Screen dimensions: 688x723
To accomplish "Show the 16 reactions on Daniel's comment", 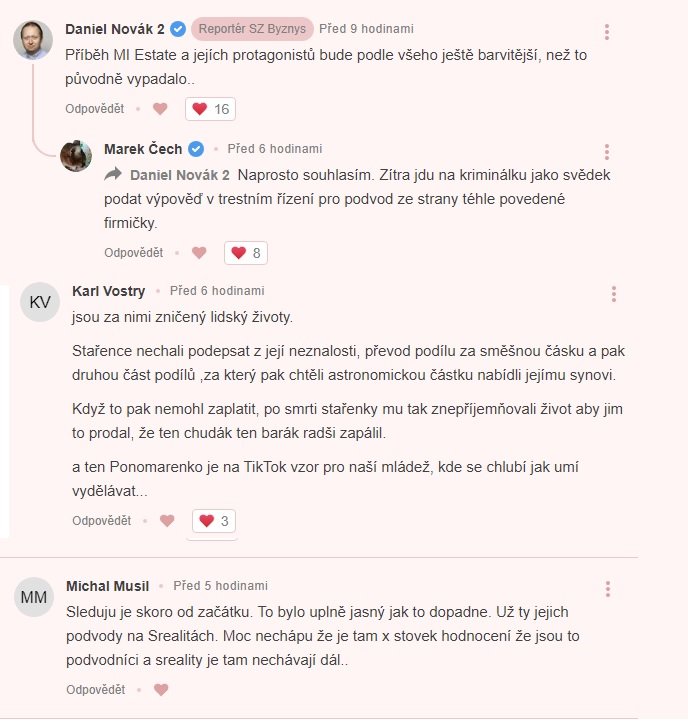I will click(210, 109).
